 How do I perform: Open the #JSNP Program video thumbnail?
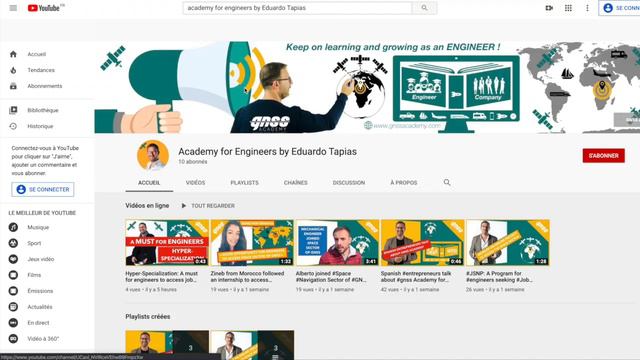pyautogui.click(x=507, y=242)
